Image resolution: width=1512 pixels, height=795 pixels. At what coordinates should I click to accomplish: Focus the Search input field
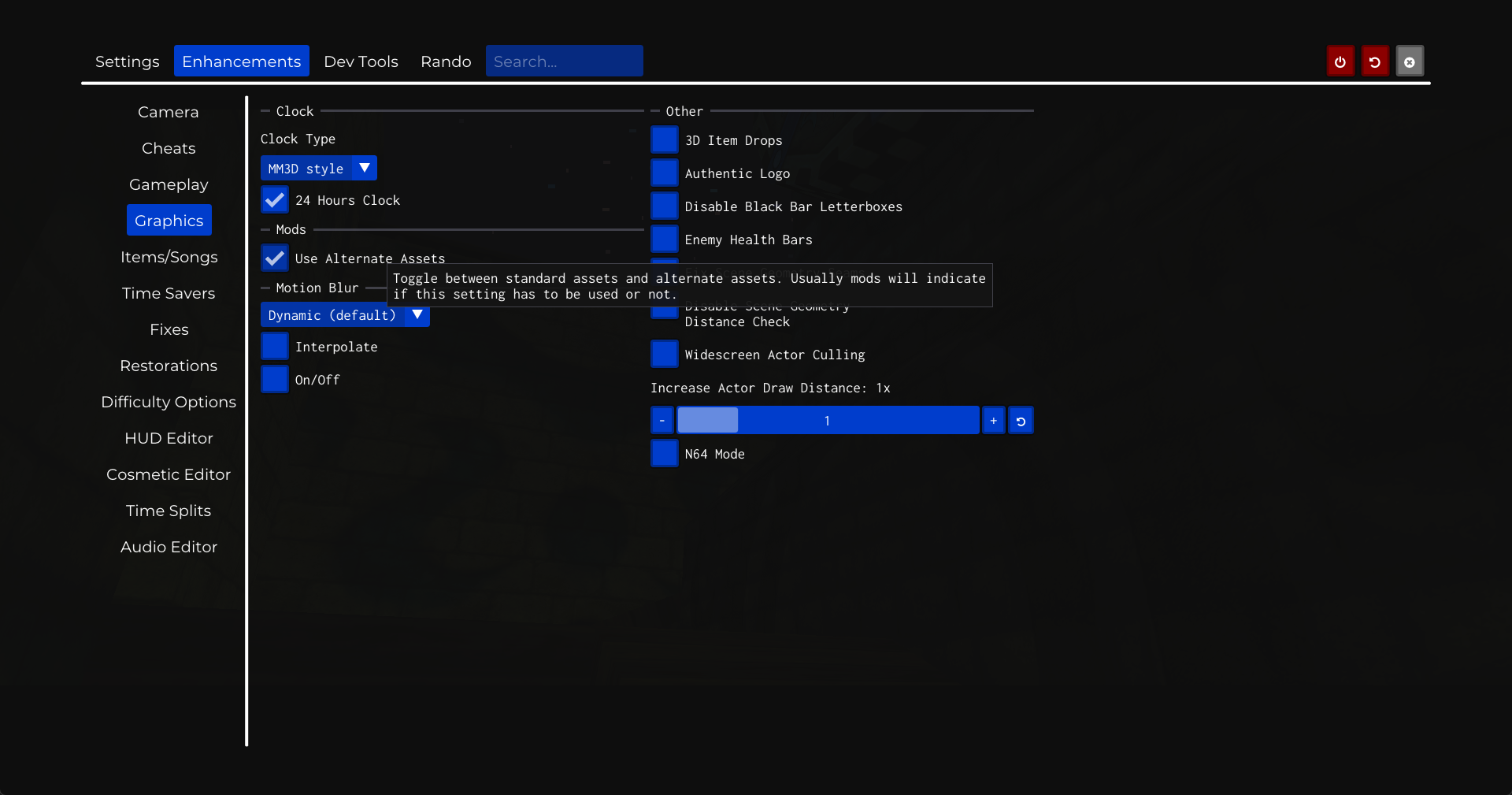[x=564, y=61]
